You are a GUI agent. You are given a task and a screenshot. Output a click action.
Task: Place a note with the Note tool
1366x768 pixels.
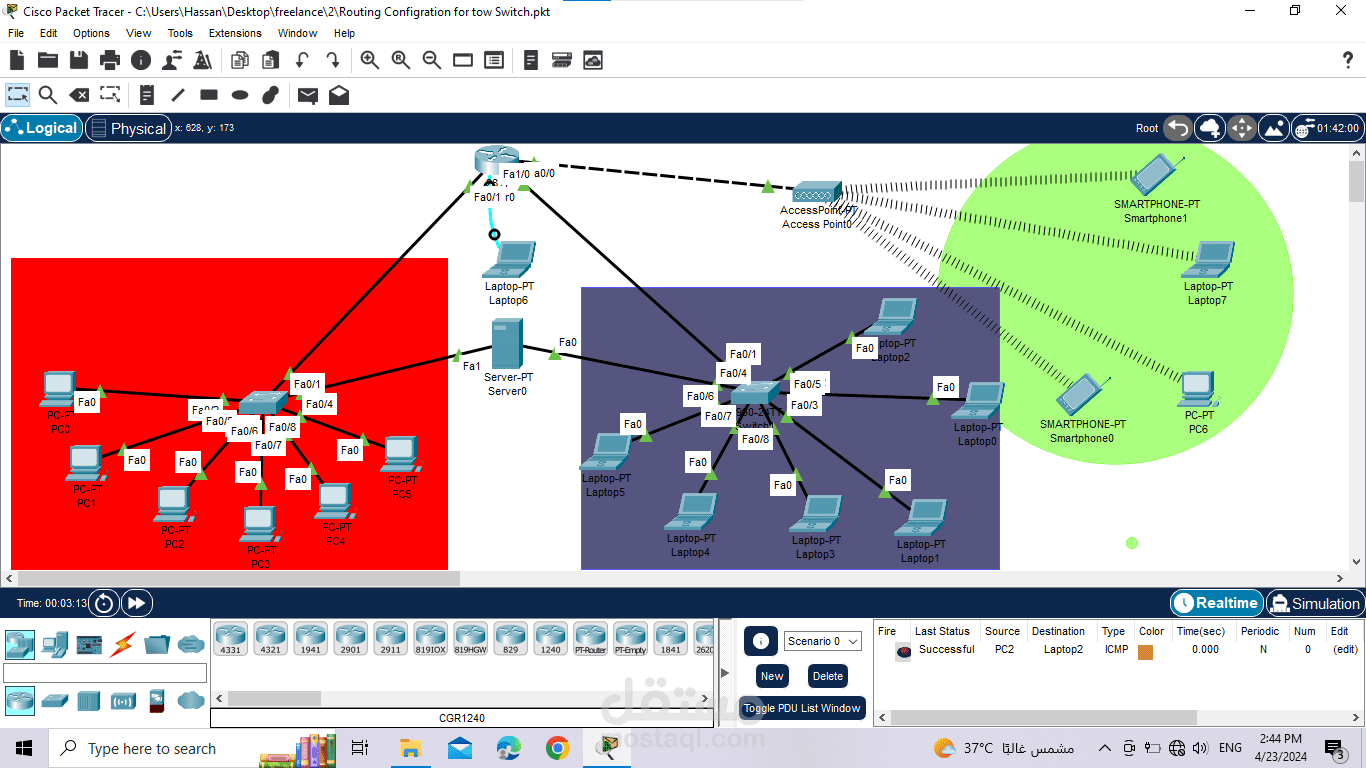coord(147,95)
